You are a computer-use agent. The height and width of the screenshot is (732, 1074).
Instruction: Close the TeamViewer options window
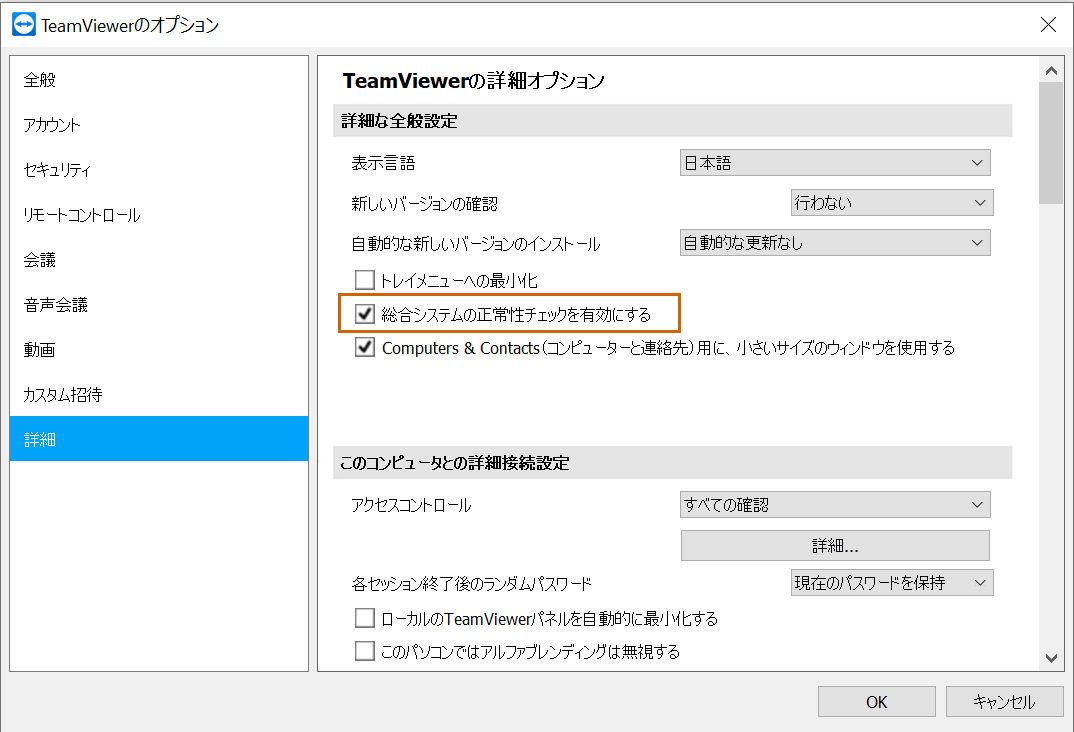(x=1047, y=25)
